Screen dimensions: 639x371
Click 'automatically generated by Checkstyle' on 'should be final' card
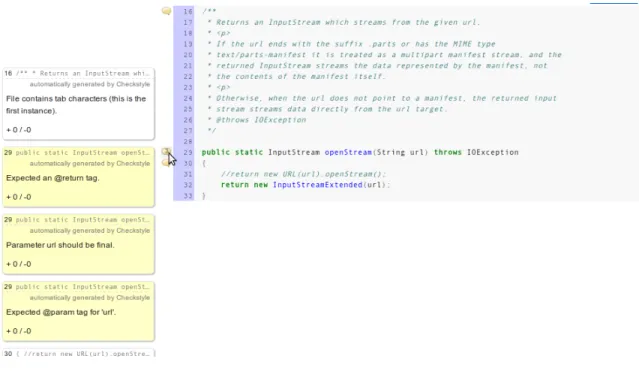(x=90, y=231)
